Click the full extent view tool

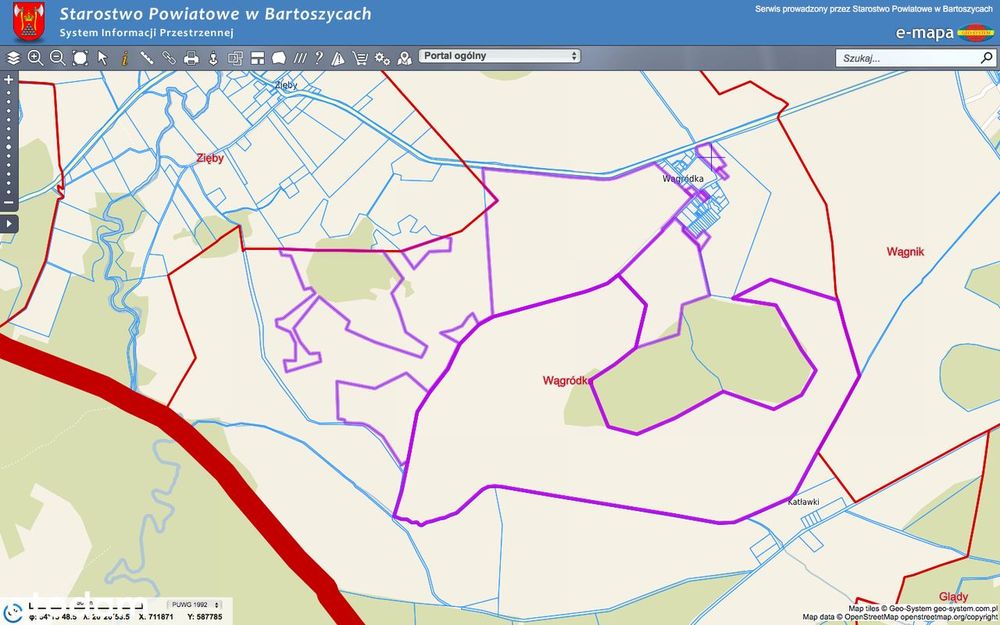click(80, 59)
